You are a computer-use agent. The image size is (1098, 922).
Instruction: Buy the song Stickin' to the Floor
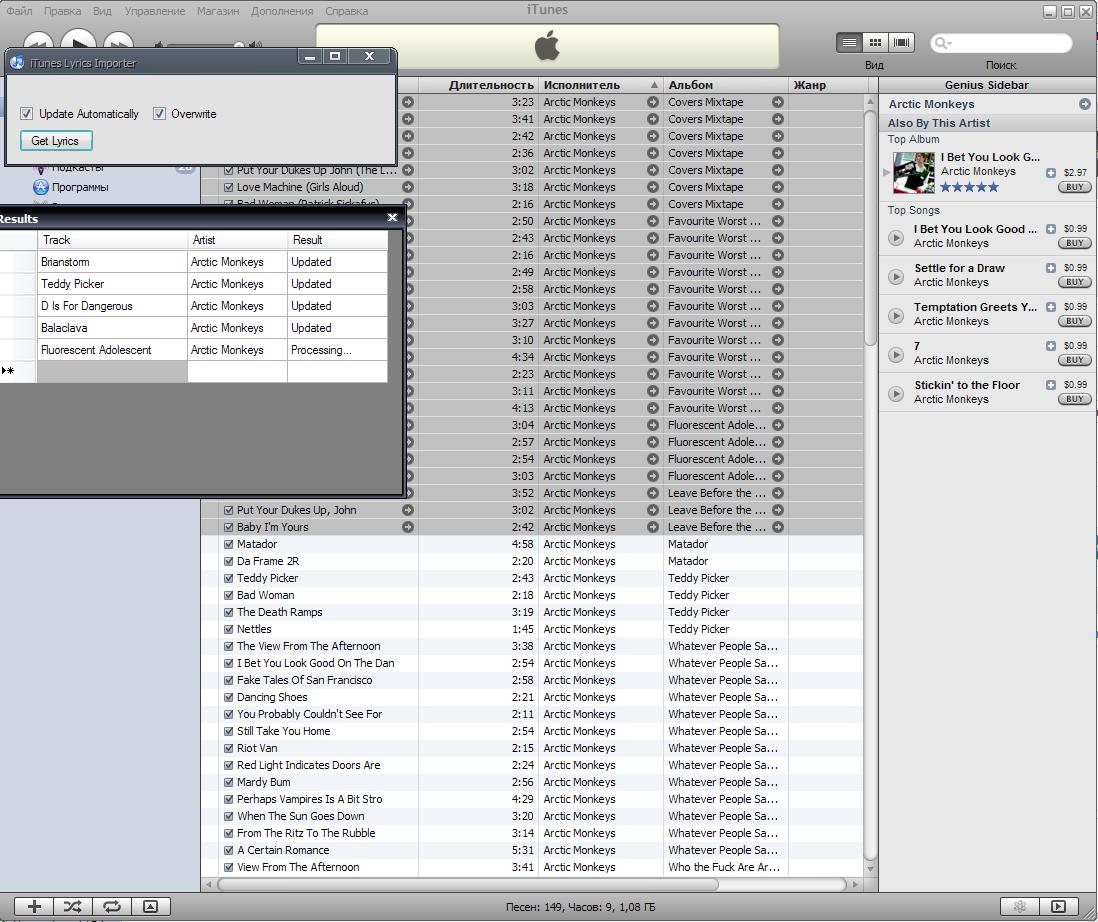pyautogui.click(x=1075, y=399)
